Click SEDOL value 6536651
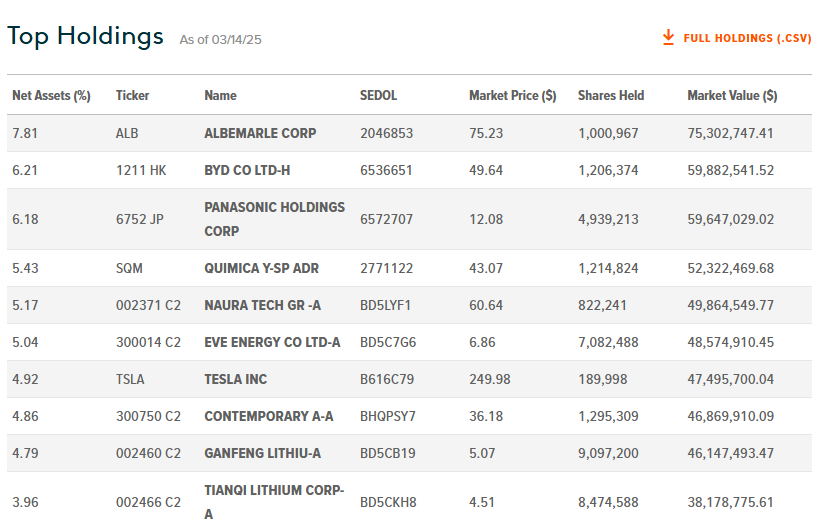 pos(386,170)
